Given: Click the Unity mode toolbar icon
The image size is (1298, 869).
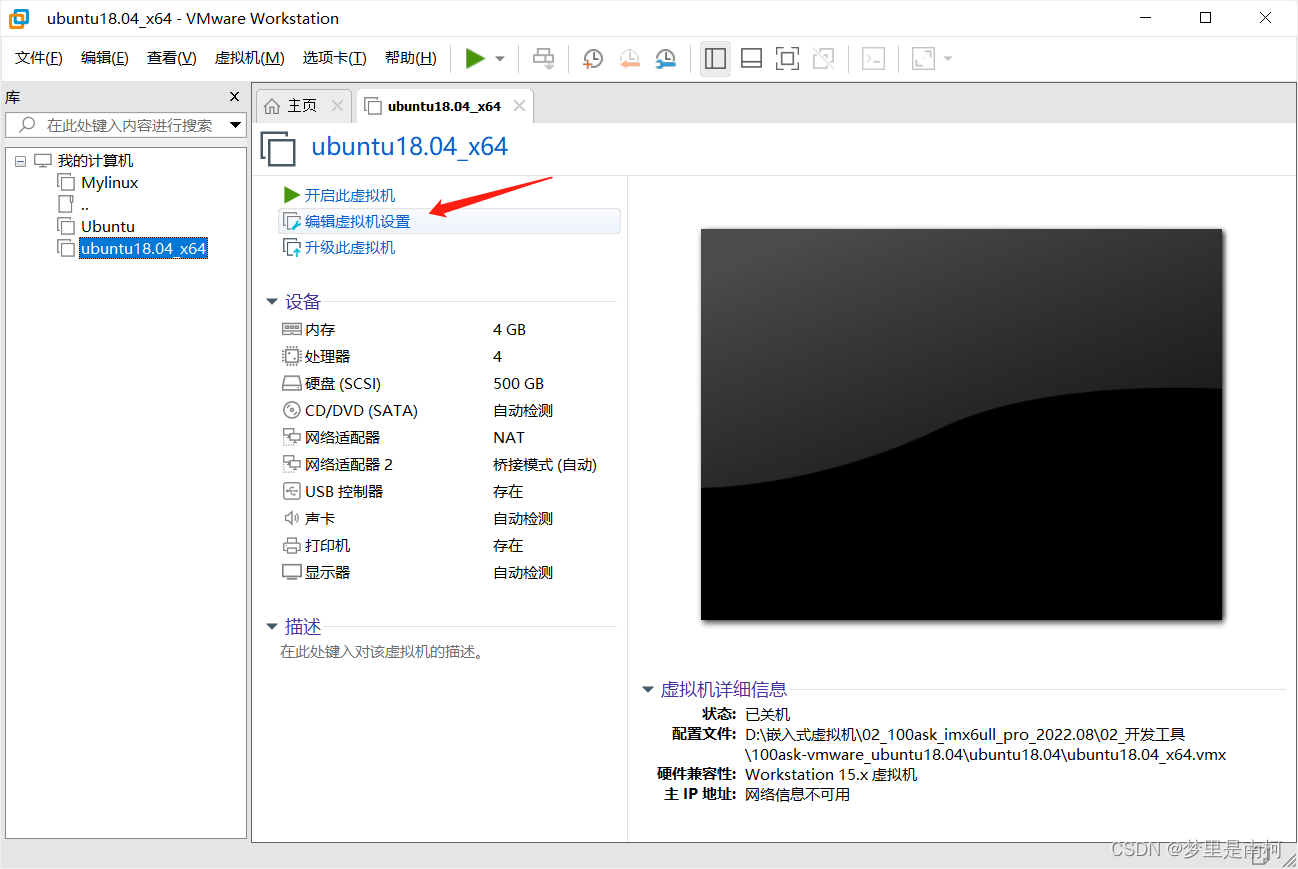Looking at the screenshot, I should tap(823, 59).
